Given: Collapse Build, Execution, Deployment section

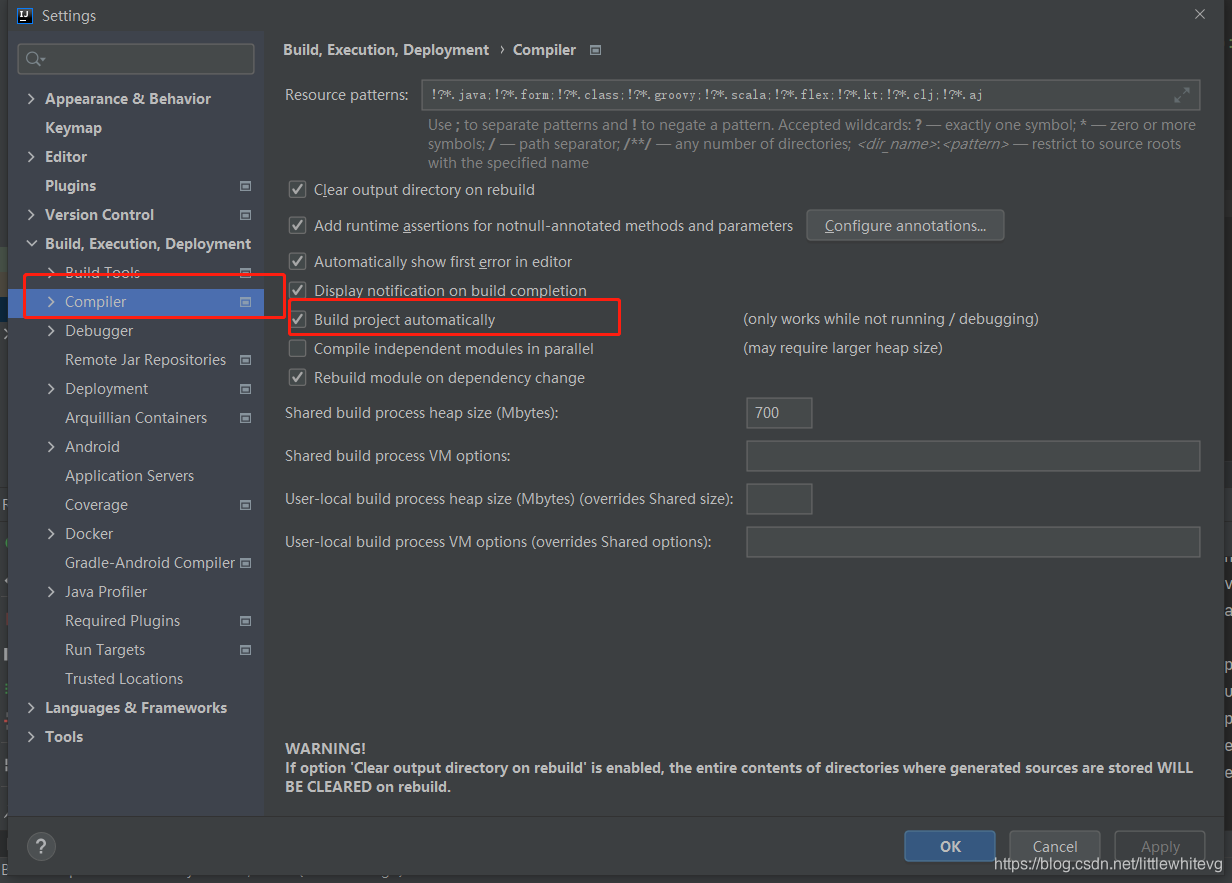Looking at the screenshot, I should pyautogui.click(x=31, y=244).
